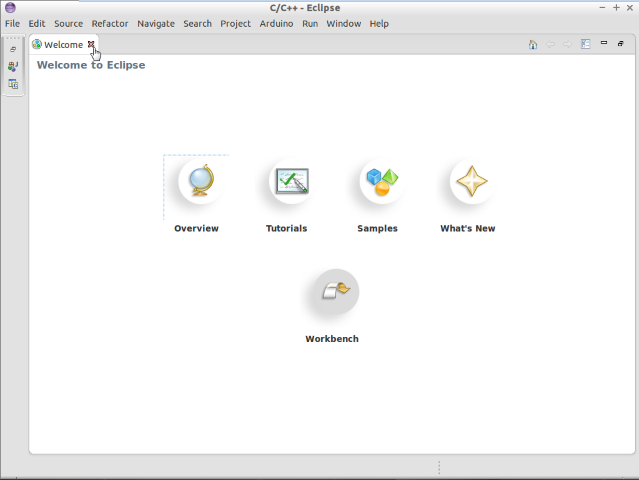Image resolution: width=639 pixels, height=480 pixels.
Task: Open the Source menu
Action: 68,24
